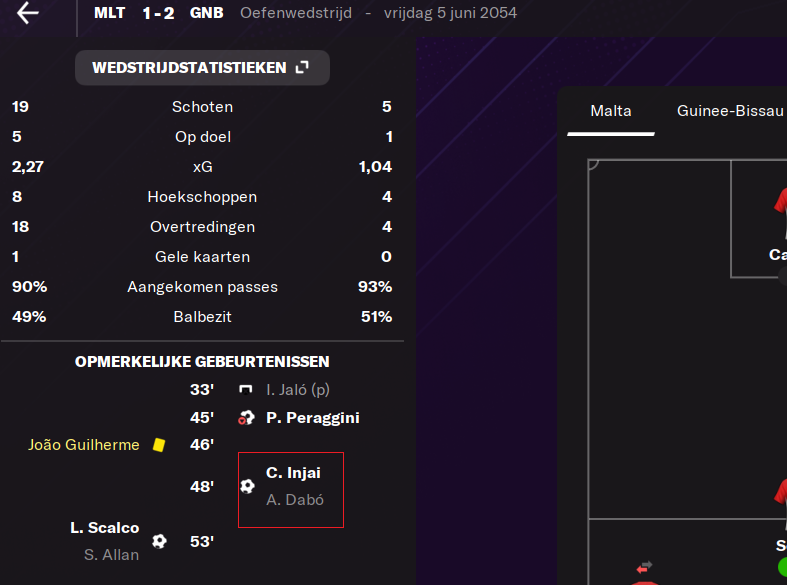Click I. Jaló (p) event entry

click(298, 390)
